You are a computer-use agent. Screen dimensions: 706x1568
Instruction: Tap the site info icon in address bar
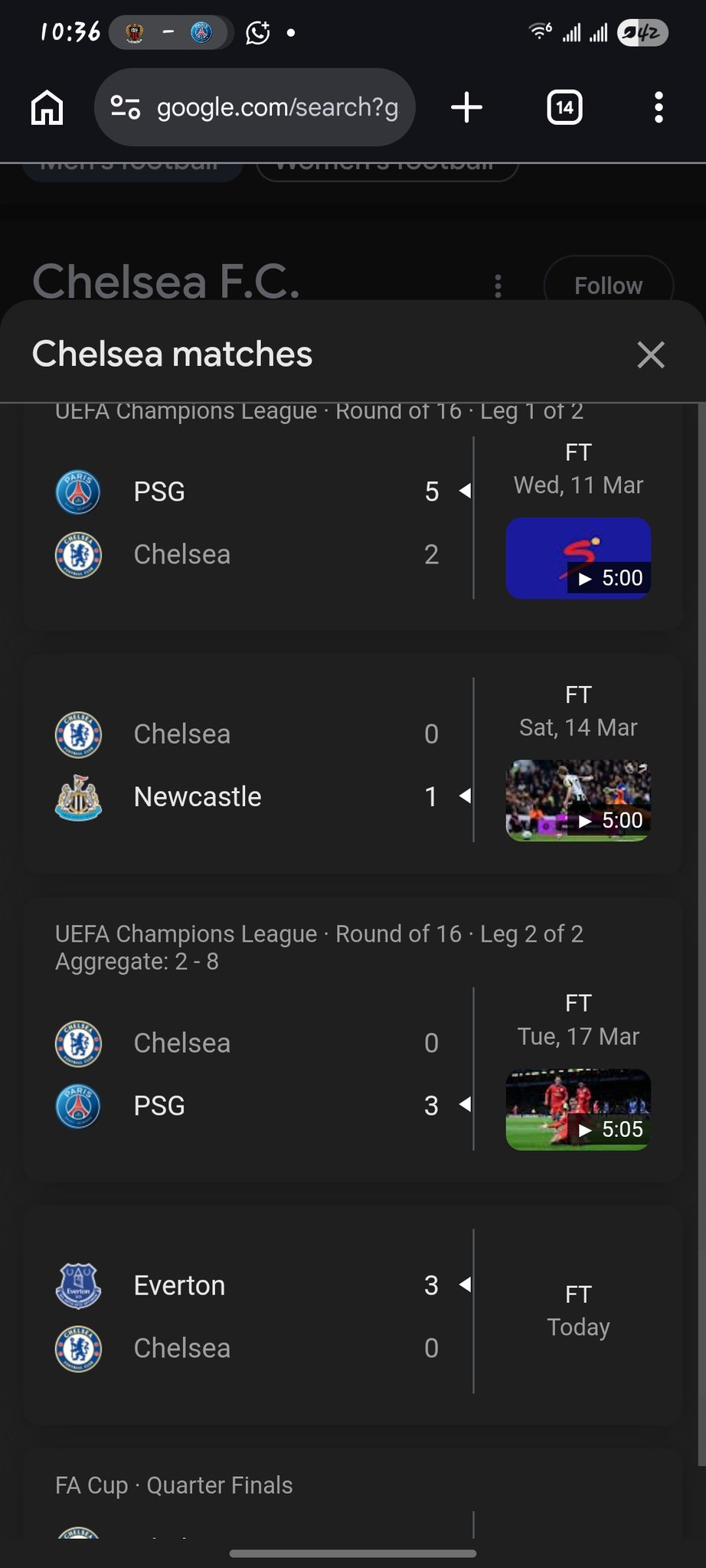pos(125,107)
